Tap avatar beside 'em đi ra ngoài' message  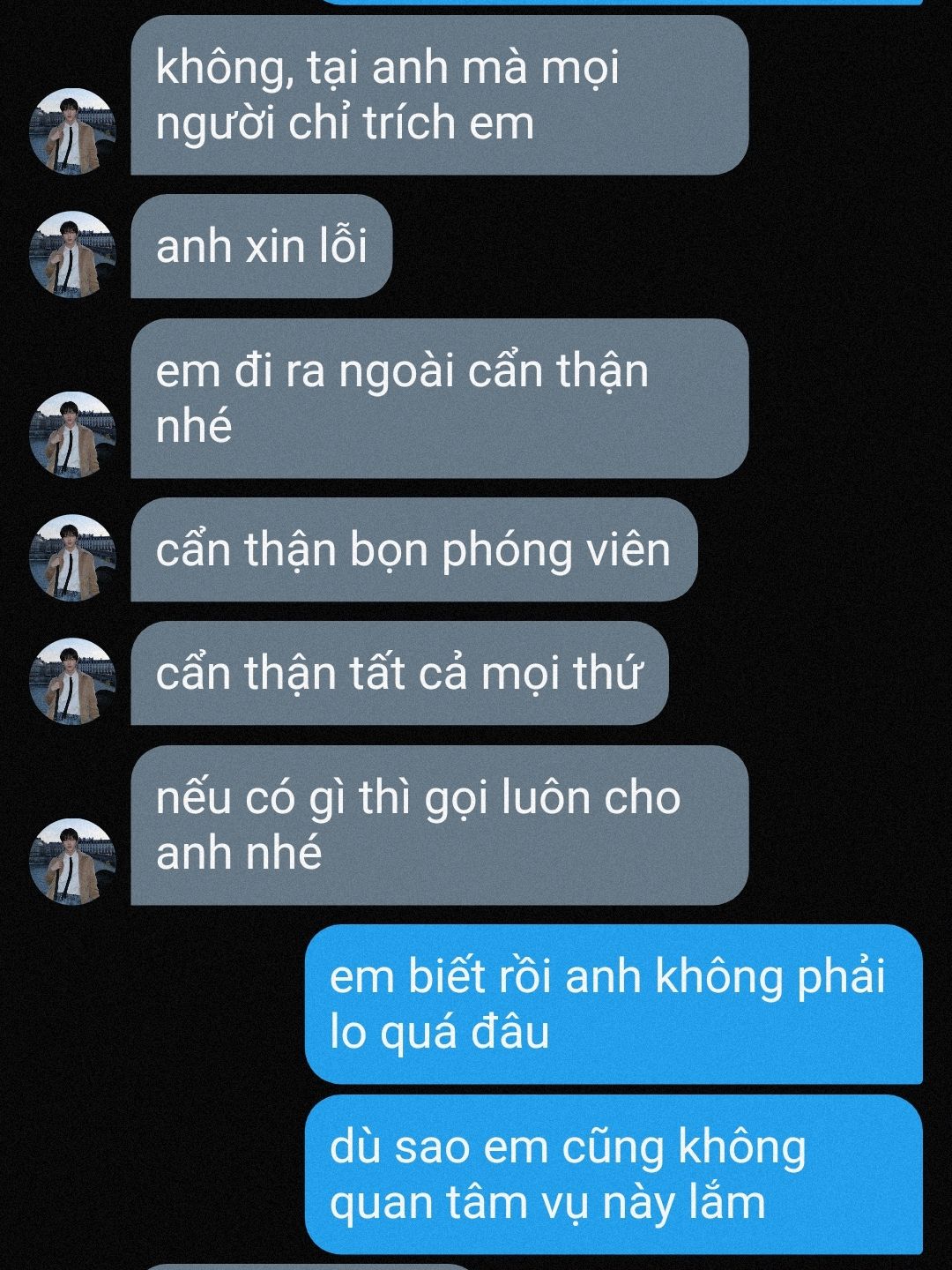tap(73, 435)
